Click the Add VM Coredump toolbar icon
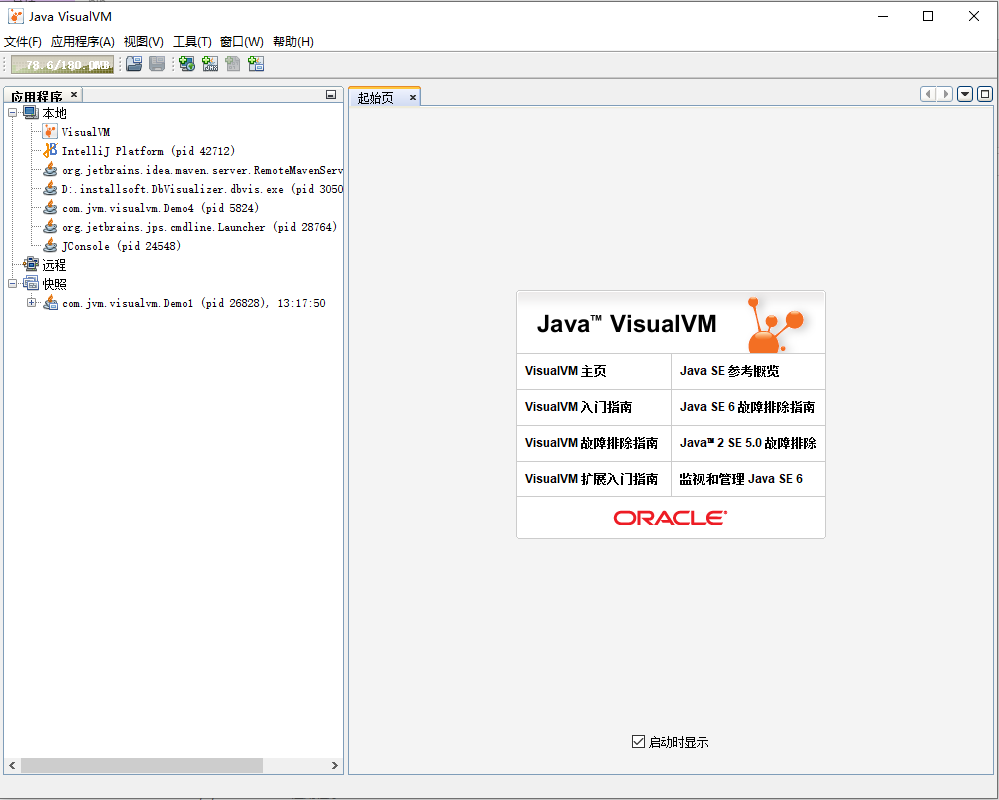Viewport: 999px width, 800px height. (233, 64)
